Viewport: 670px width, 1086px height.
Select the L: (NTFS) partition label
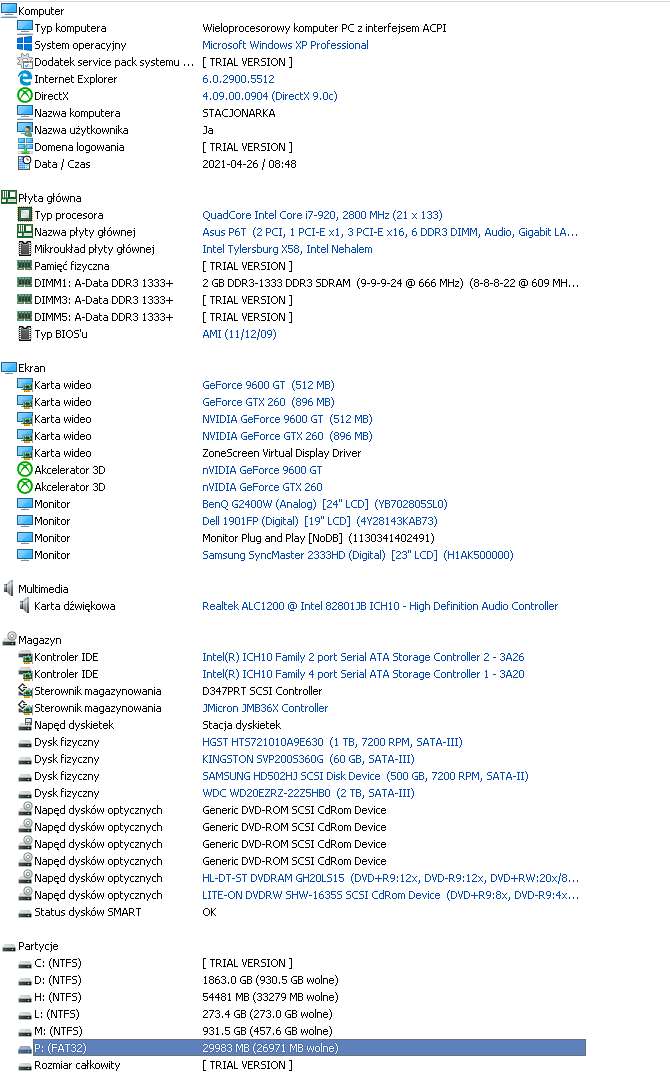click(57, 1014)
